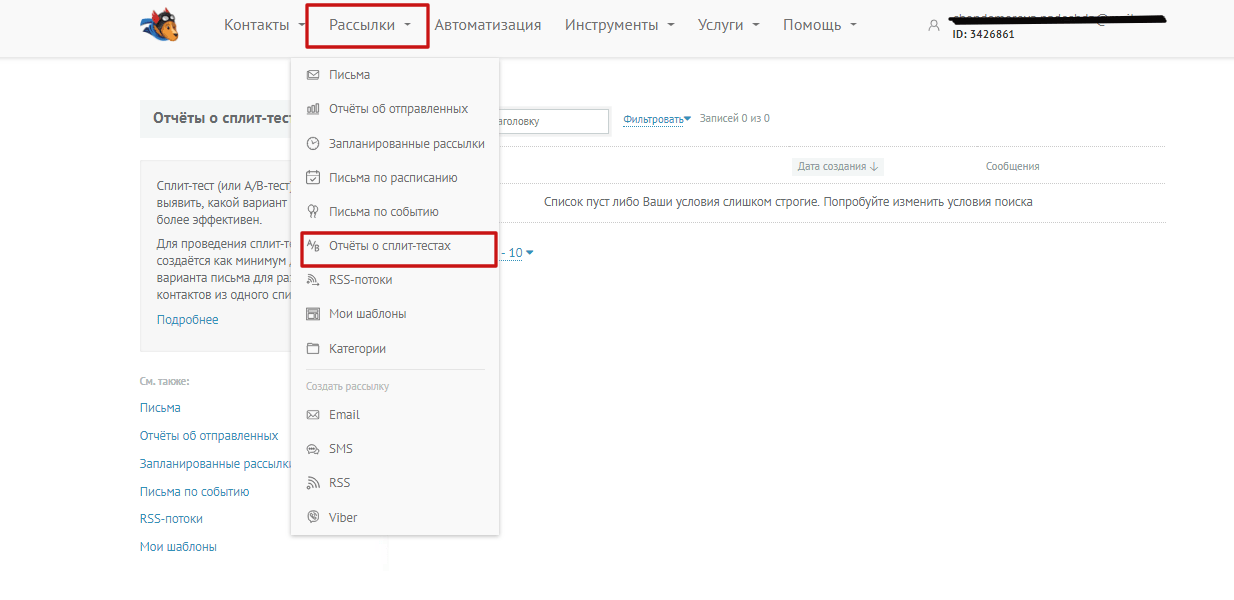This screenshot has height=600, width=1234.
Task: Click the account ID 3426861 text
Action: (x=984, y=33)
